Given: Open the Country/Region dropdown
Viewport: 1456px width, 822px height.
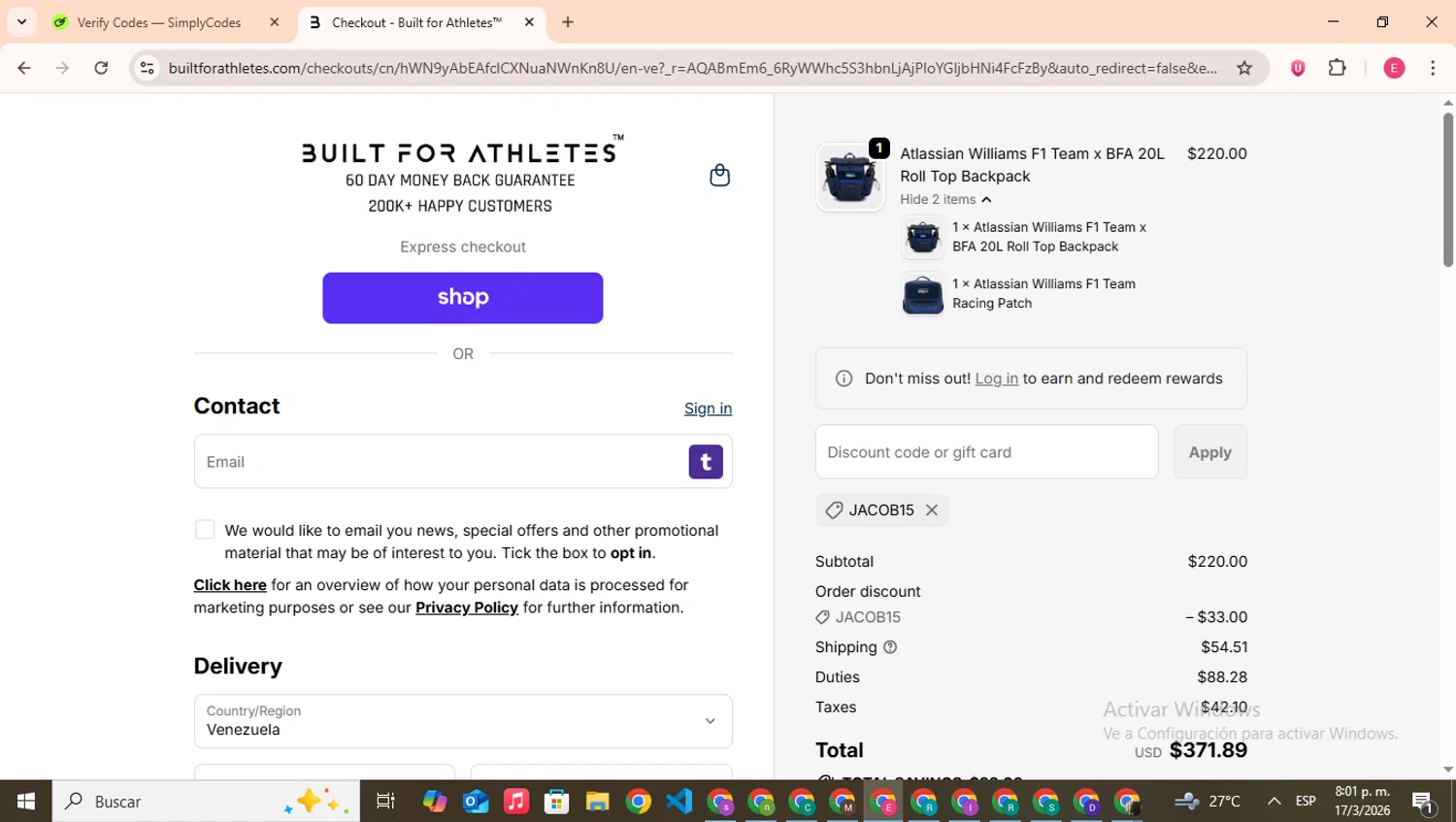Looking at the screenshot, I should [x=463, y=721].
